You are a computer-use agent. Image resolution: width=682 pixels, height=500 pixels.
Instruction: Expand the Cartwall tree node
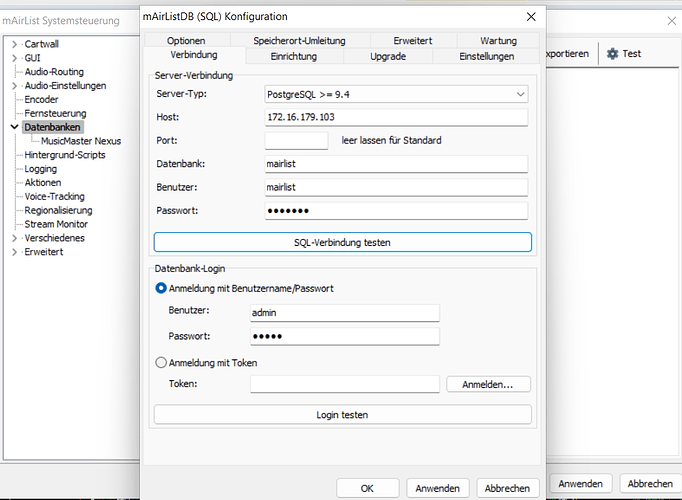point(14,44)
